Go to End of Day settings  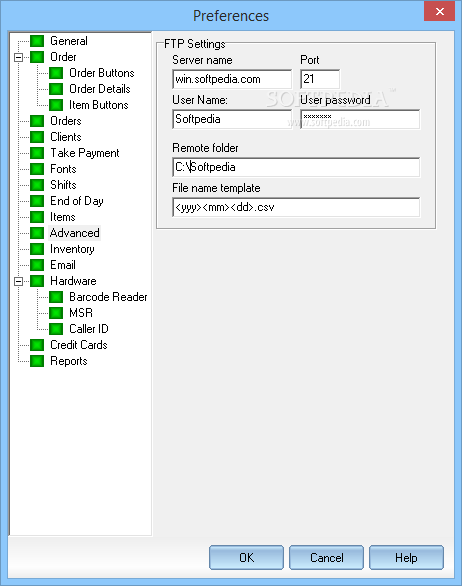(x=77, y=201)
